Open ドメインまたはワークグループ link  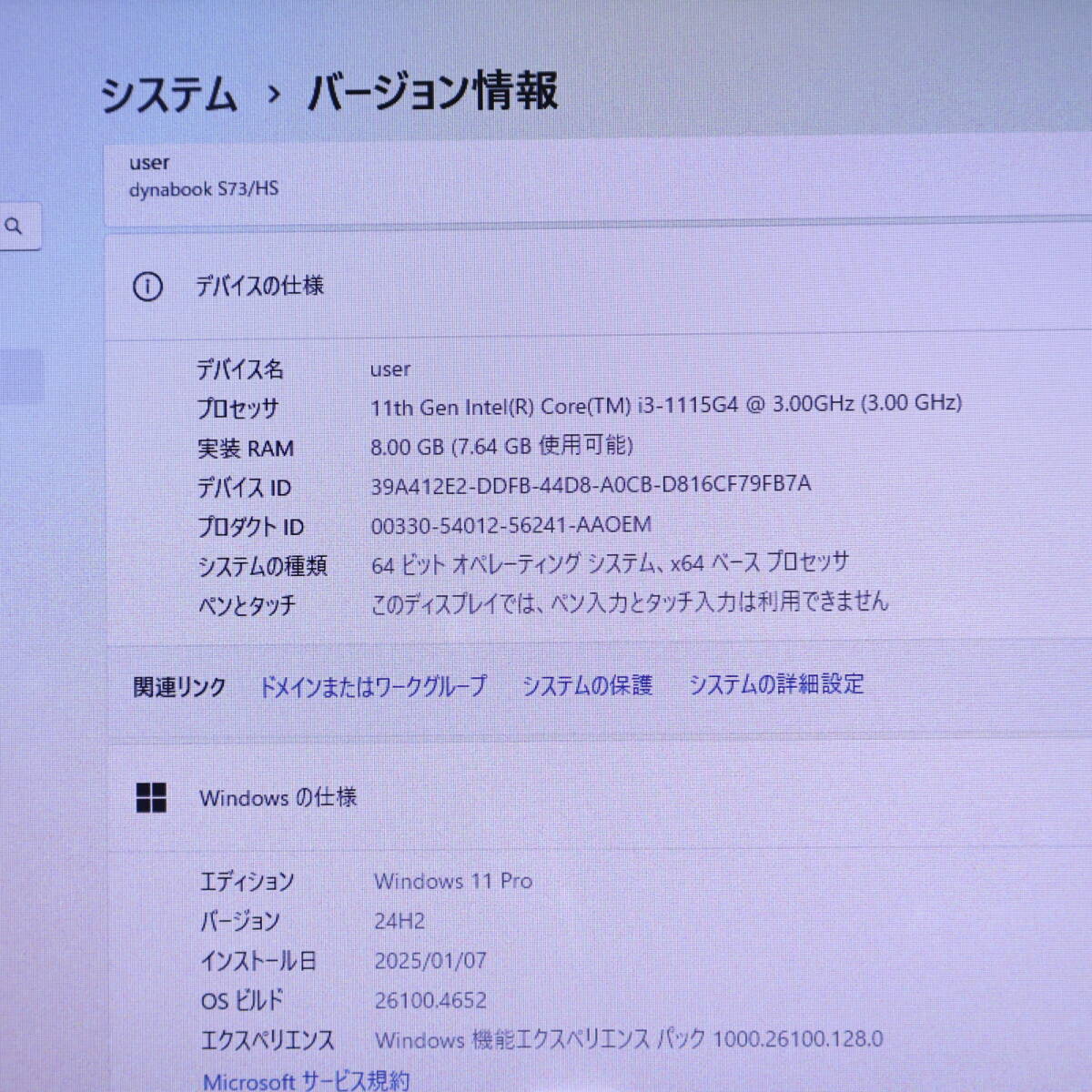[x=373, y=686]
